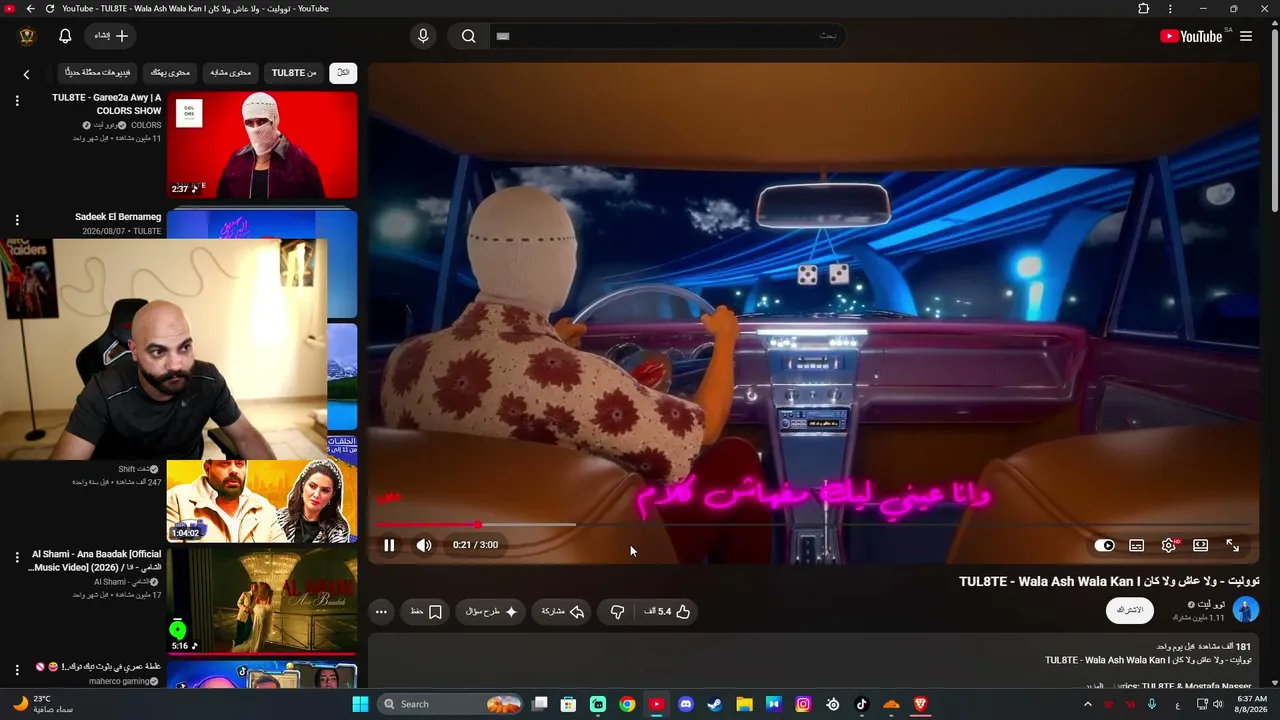Click the page vertical scrollbar
This screenshot has height=720, width=1280.
(x=1274, y=120)
